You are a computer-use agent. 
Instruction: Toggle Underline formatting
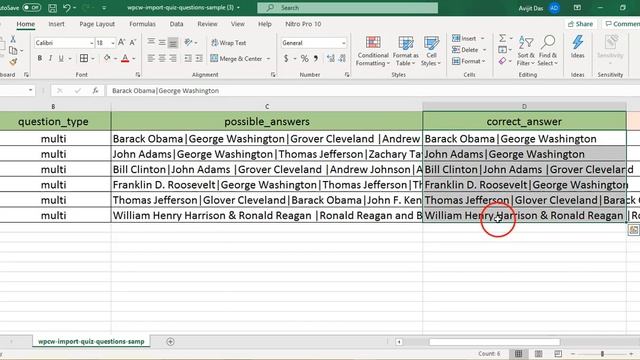61,58
